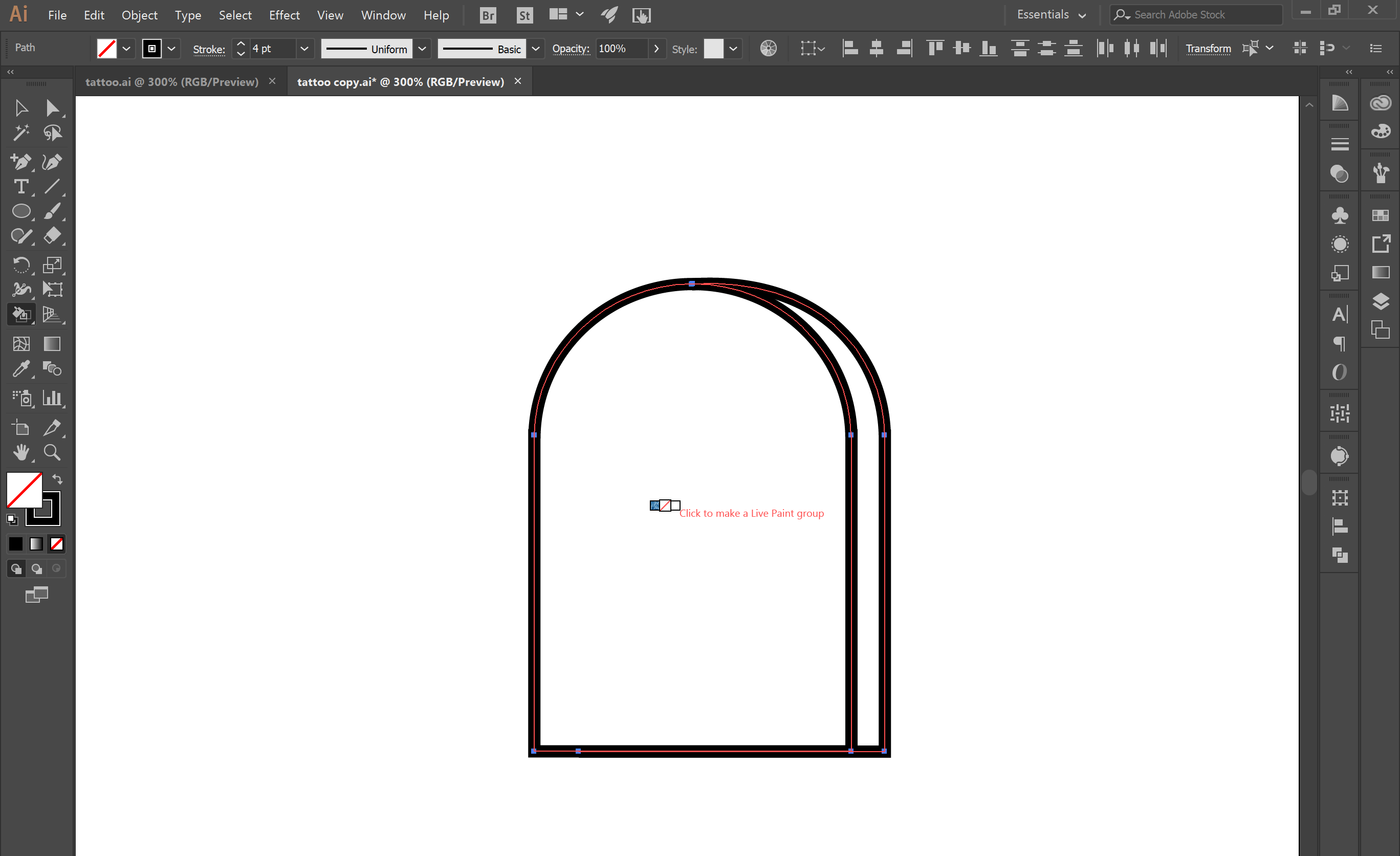
Task: Open the Essentials workspace switcher
Action: coord(1051,15)
